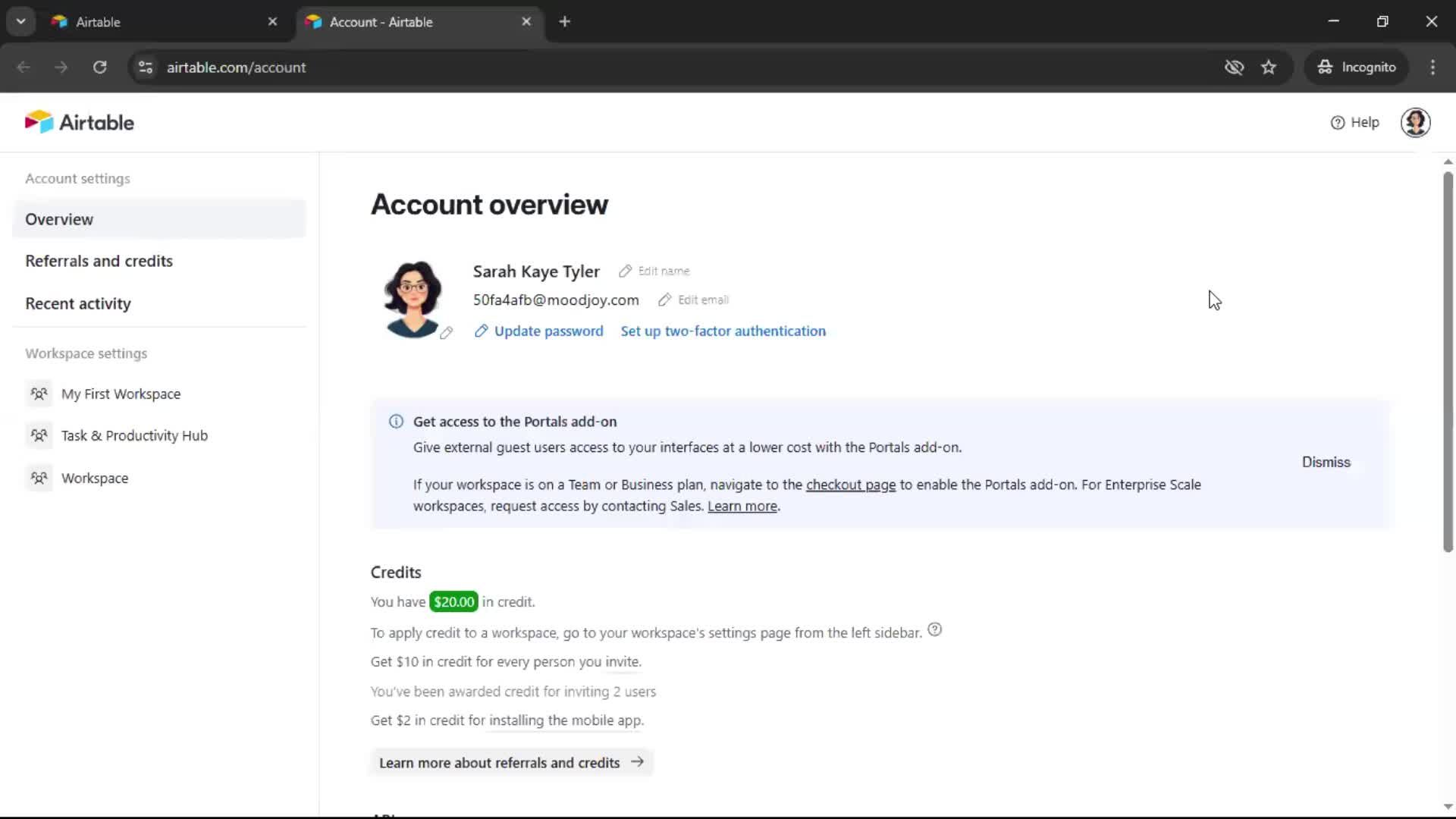The height and width of the screenshot is (819, 1456).
Task: Click the invite link for credit
Action: [x=622, y=661]
